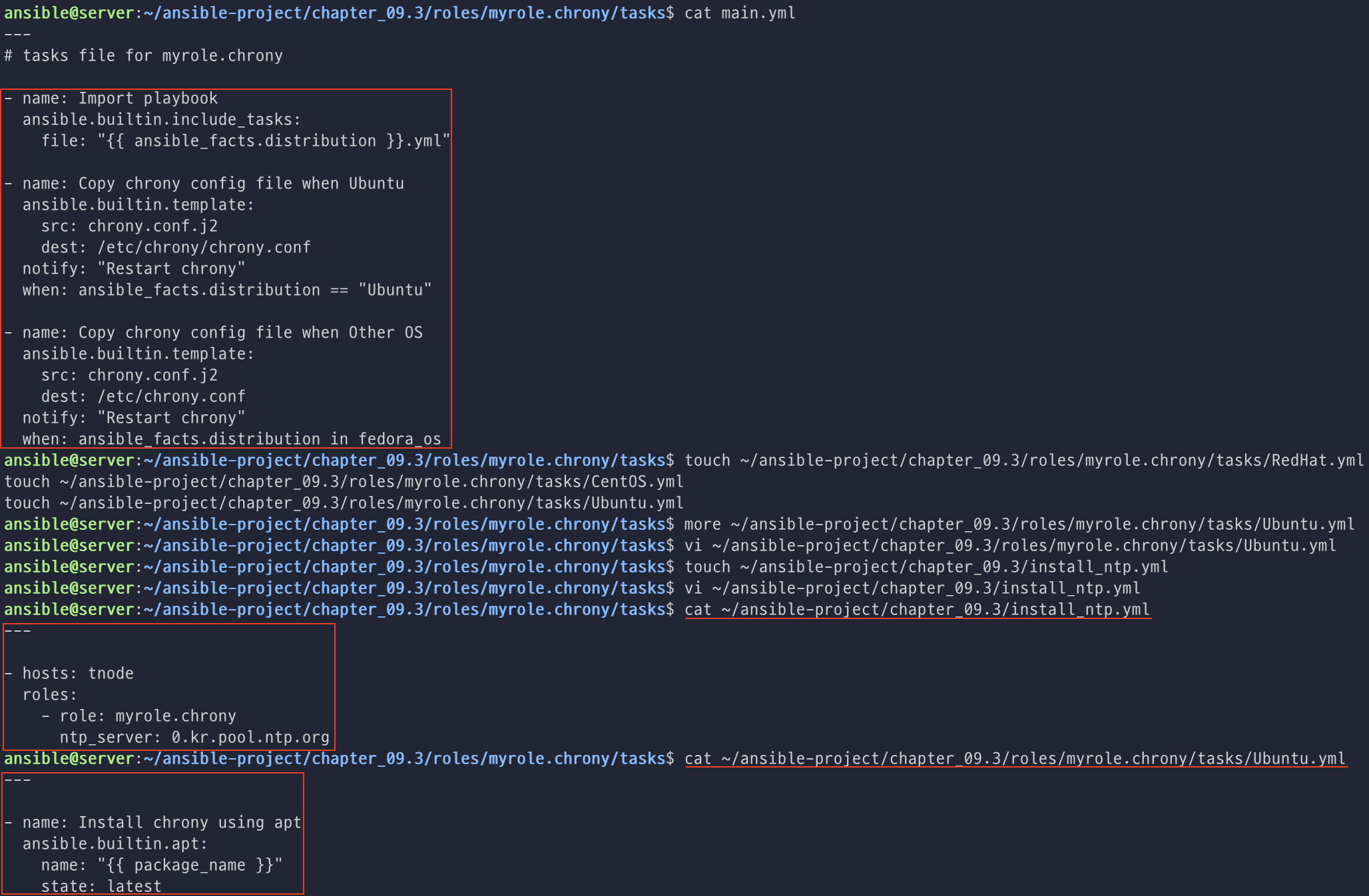The height and width of the screenshot is (896, 1369).
Task: Click the 'cat main.yml' command text
Action: click(739, 13)
